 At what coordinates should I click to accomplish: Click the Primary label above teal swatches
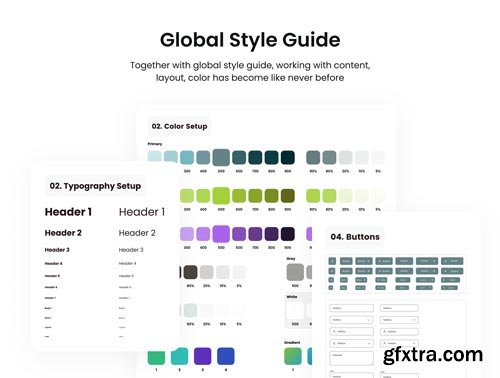pos(155,144)
